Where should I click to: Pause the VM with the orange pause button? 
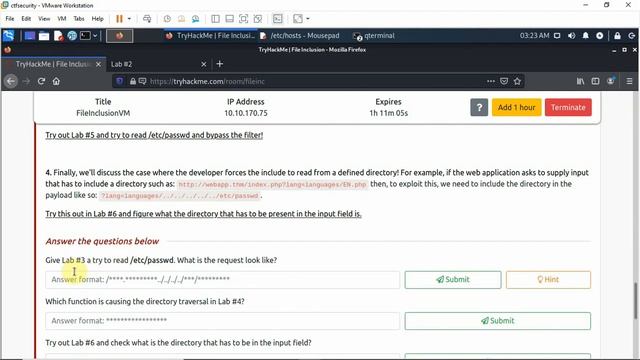[119, 19]
